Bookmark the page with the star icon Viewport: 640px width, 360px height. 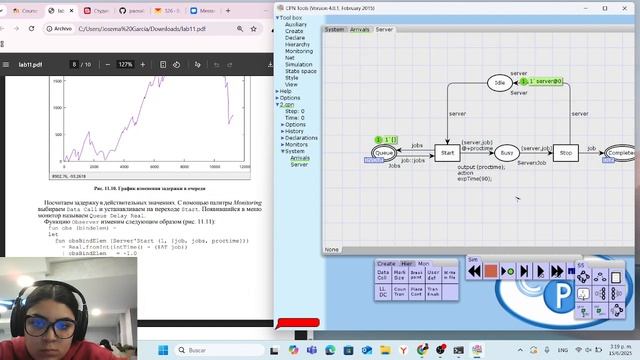253,29
